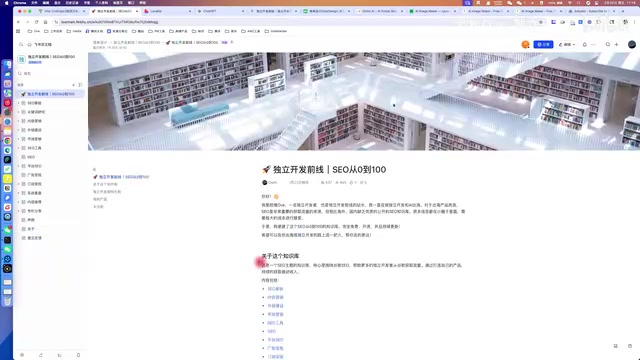This screenshot has height=360, width=640.
Task: Expand the 平台SEO node arrow in sidebar
Action: coord(18,166)
